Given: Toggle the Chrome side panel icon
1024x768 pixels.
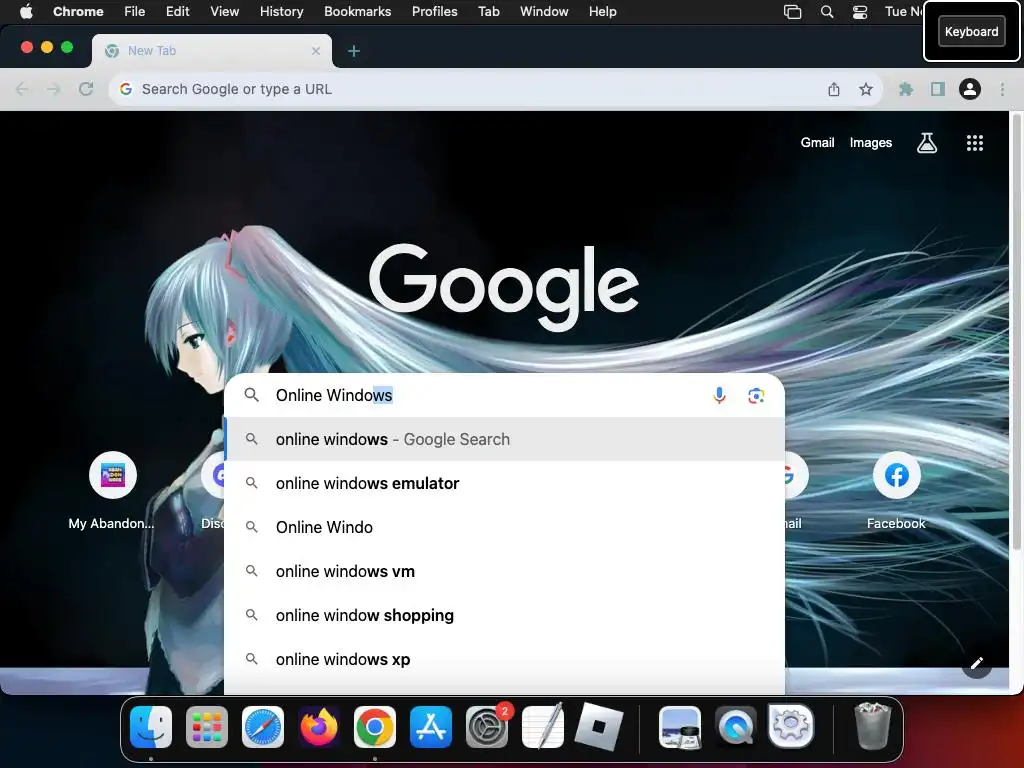Looking at the screenshot, I should click(938, 89).
